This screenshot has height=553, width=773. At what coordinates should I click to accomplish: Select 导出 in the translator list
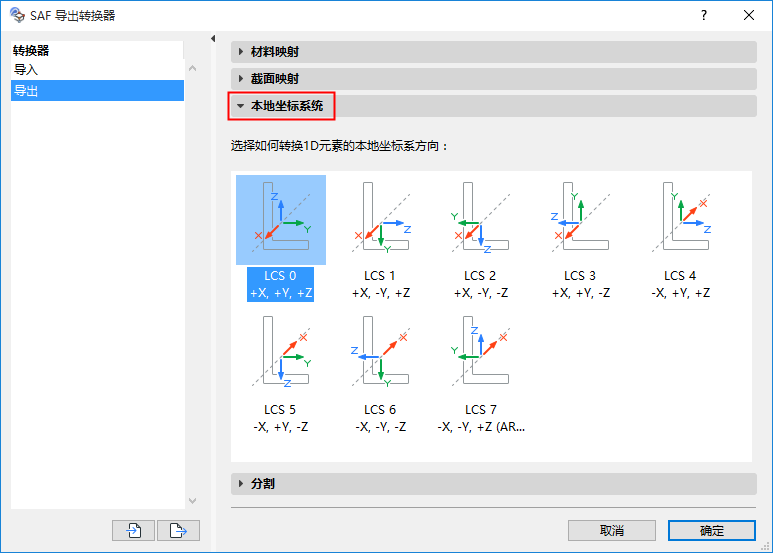[x=97, y=91]
